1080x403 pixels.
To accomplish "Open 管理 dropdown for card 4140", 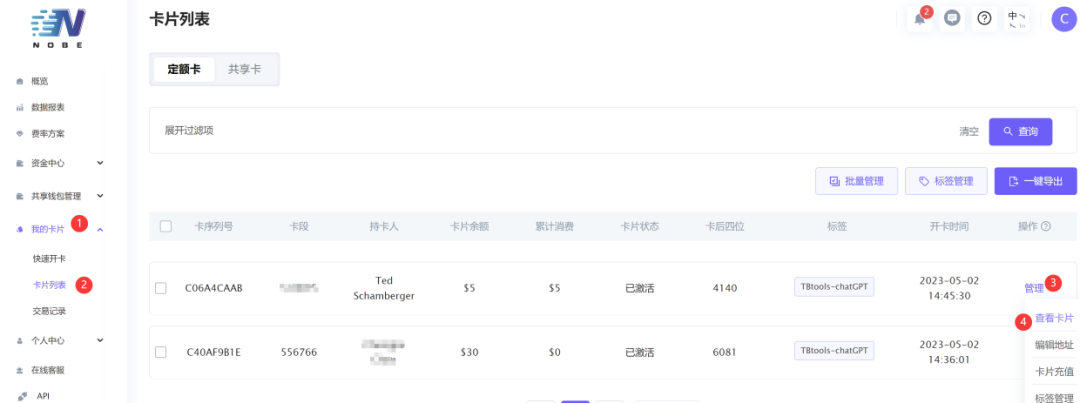I will 1034,288.
